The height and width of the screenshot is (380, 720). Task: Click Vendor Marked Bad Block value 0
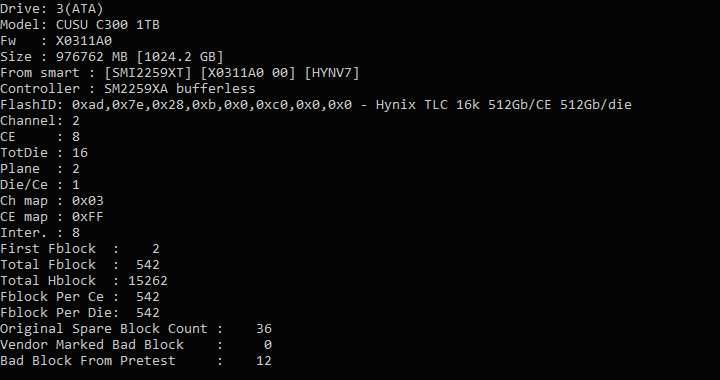tap(268, 345)
